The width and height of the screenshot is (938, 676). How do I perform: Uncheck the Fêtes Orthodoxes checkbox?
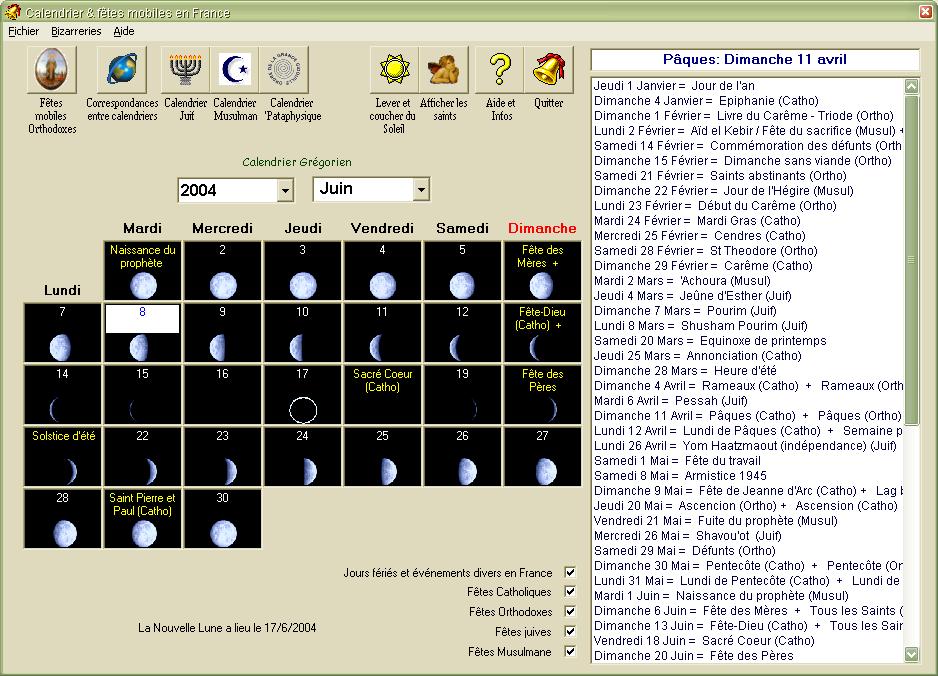click(x=570, y=612)
